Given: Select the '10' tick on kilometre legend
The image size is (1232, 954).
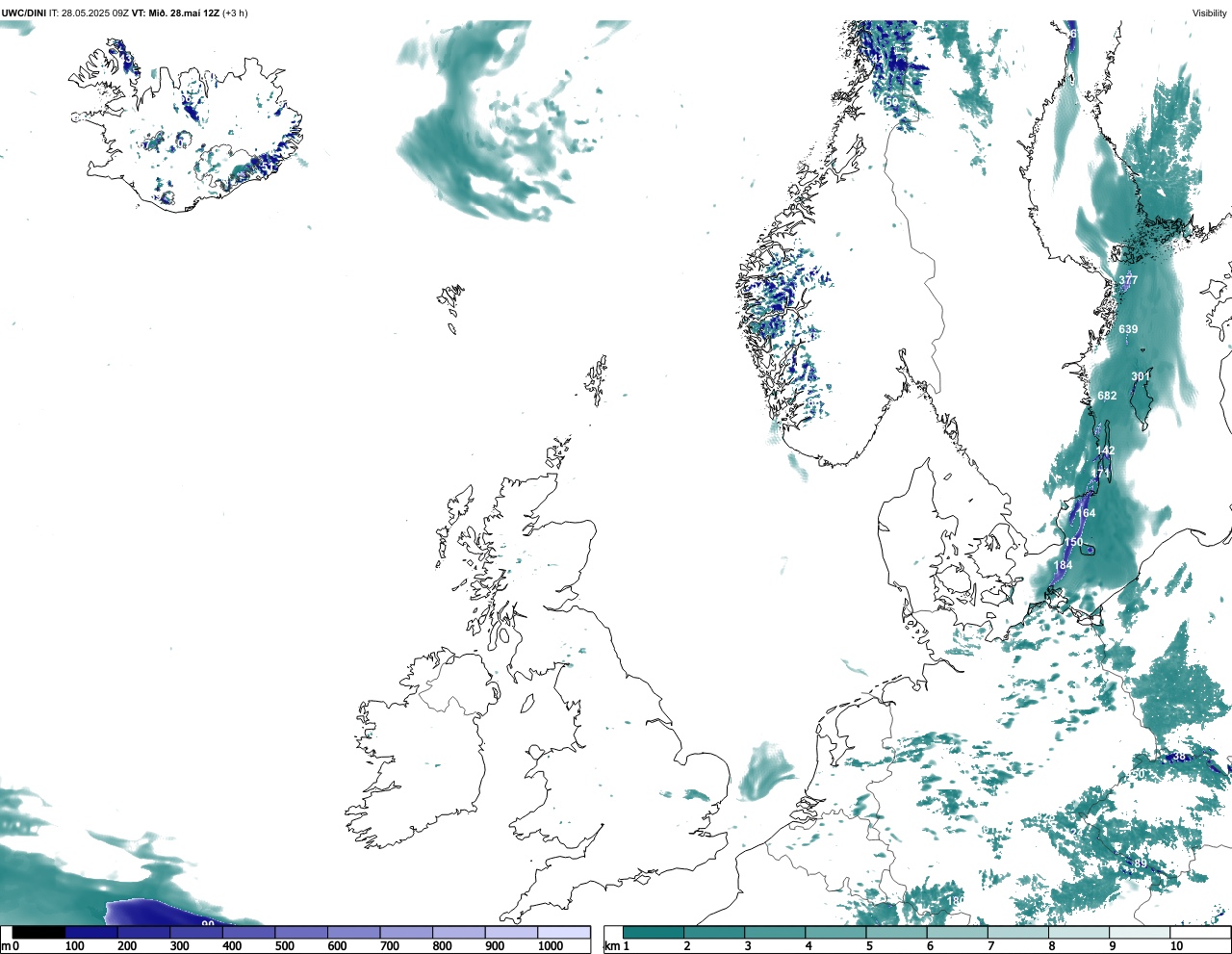Looking at the screenshot, I should click(1176, 946).
